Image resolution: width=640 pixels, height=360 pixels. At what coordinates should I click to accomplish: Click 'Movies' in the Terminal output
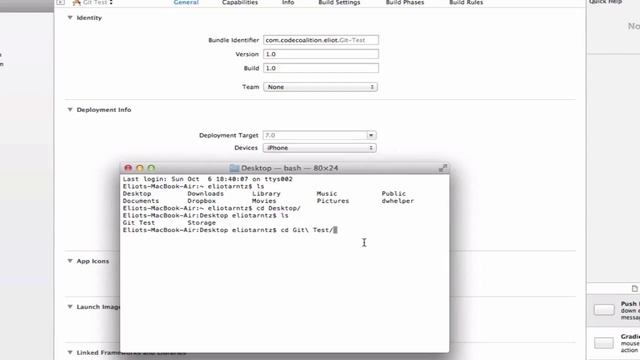click(x=264, y=201)
